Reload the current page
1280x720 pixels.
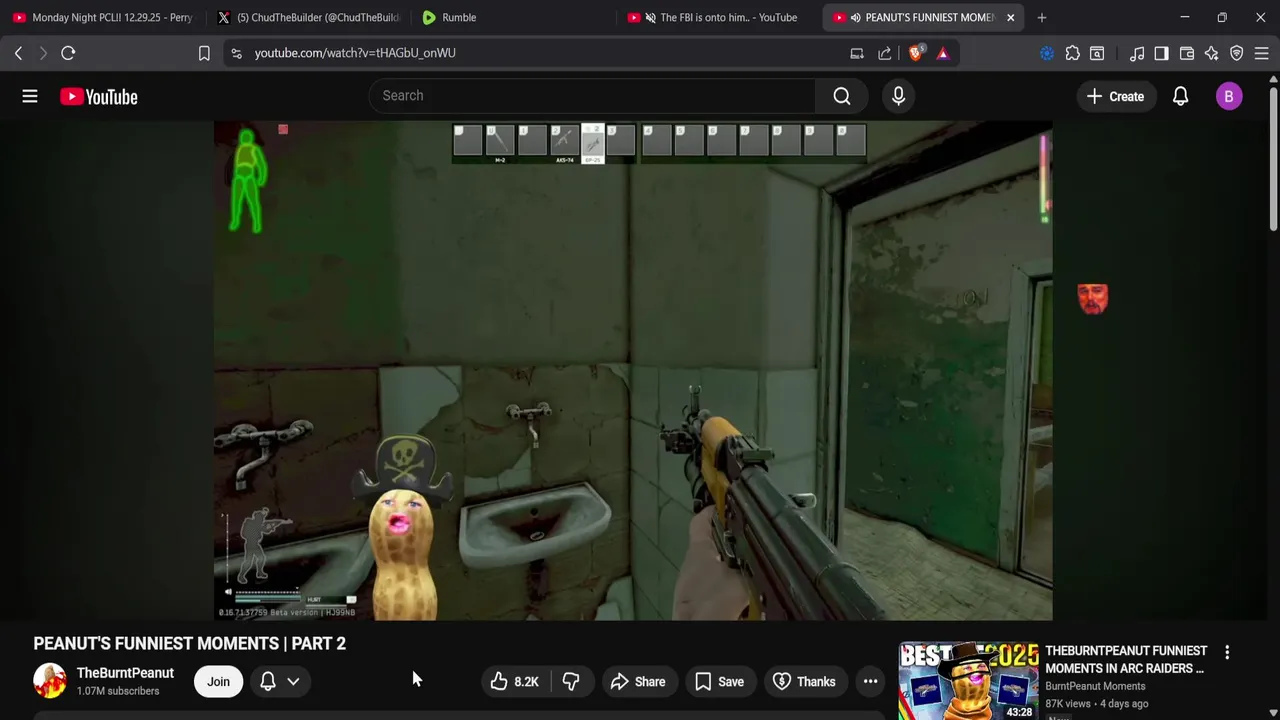68,53
